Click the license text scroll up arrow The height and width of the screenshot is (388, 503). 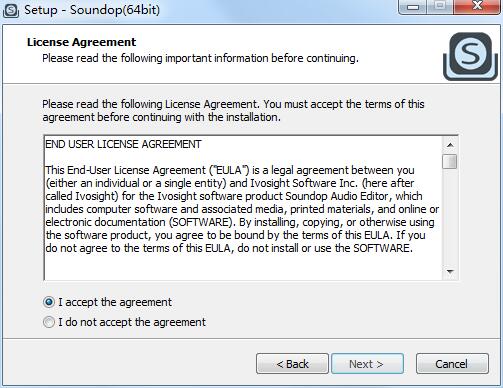450,145
